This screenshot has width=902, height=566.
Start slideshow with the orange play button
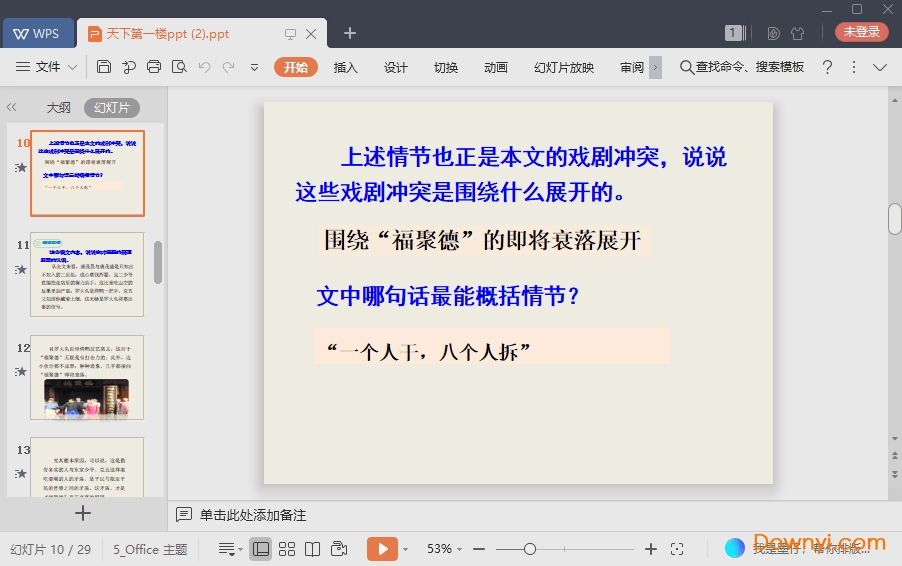tap(381, 549)
